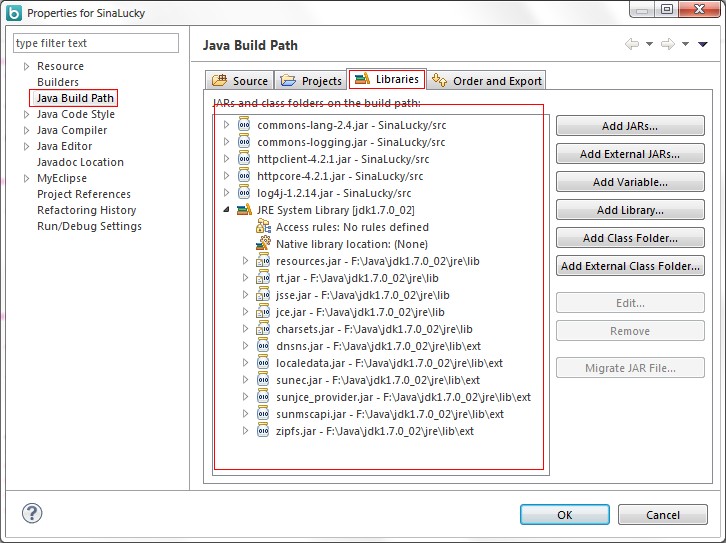The image size is (726, 543).
Task: Select Run/Debug Settings in the sidebar
Action: tap(89, 226)
